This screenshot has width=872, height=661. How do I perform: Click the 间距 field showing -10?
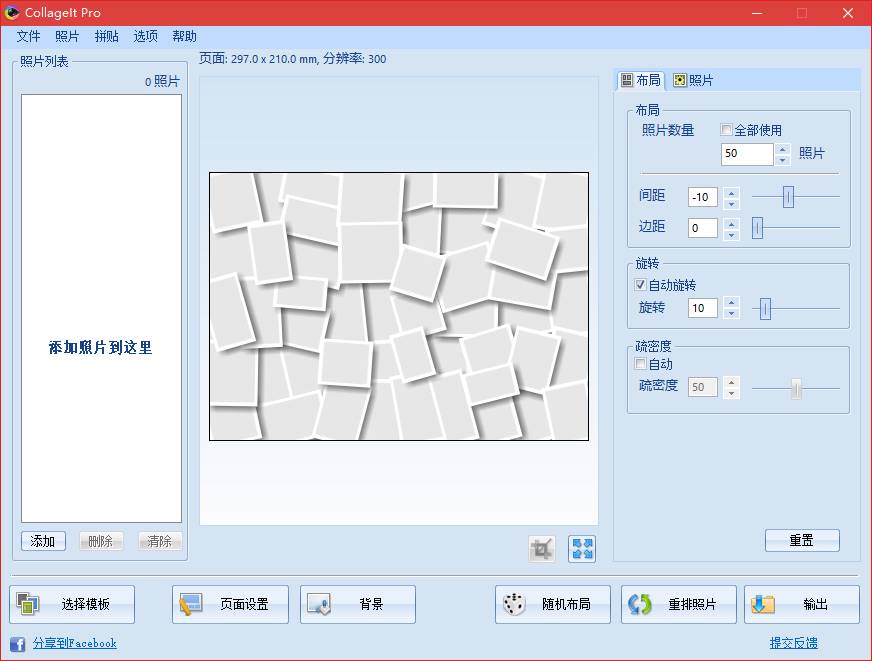point(702,197)
